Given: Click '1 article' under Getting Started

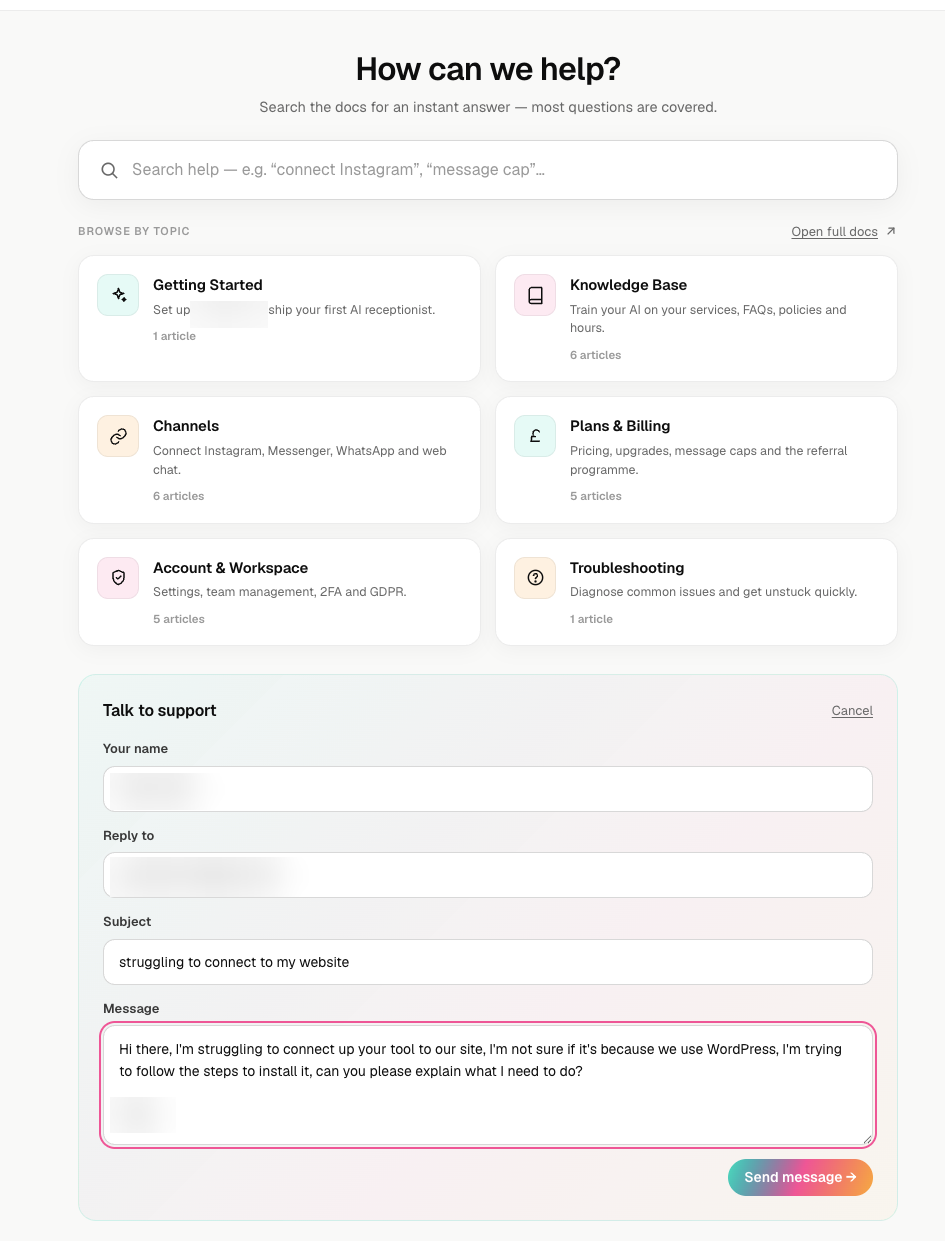Looking at the screenshot, I should tap(174, 336).
